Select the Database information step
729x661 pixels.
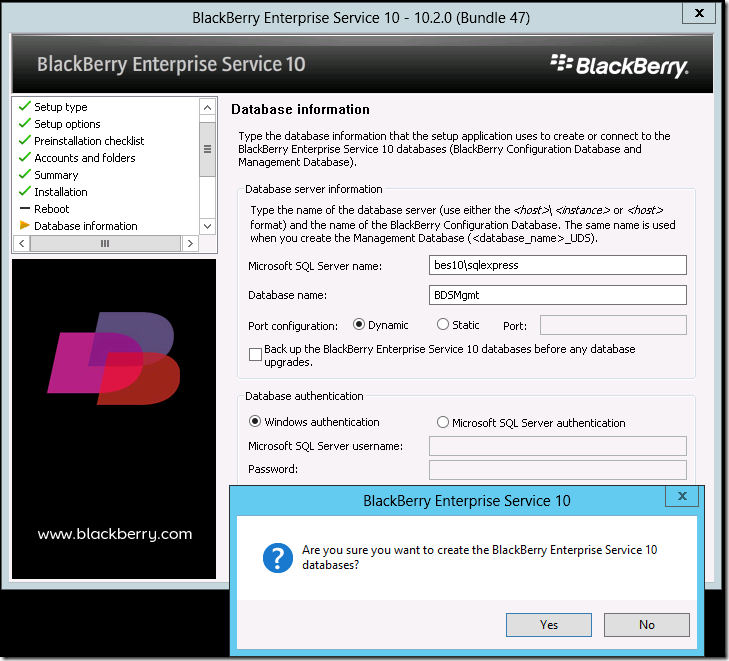[x=86, y=226]
